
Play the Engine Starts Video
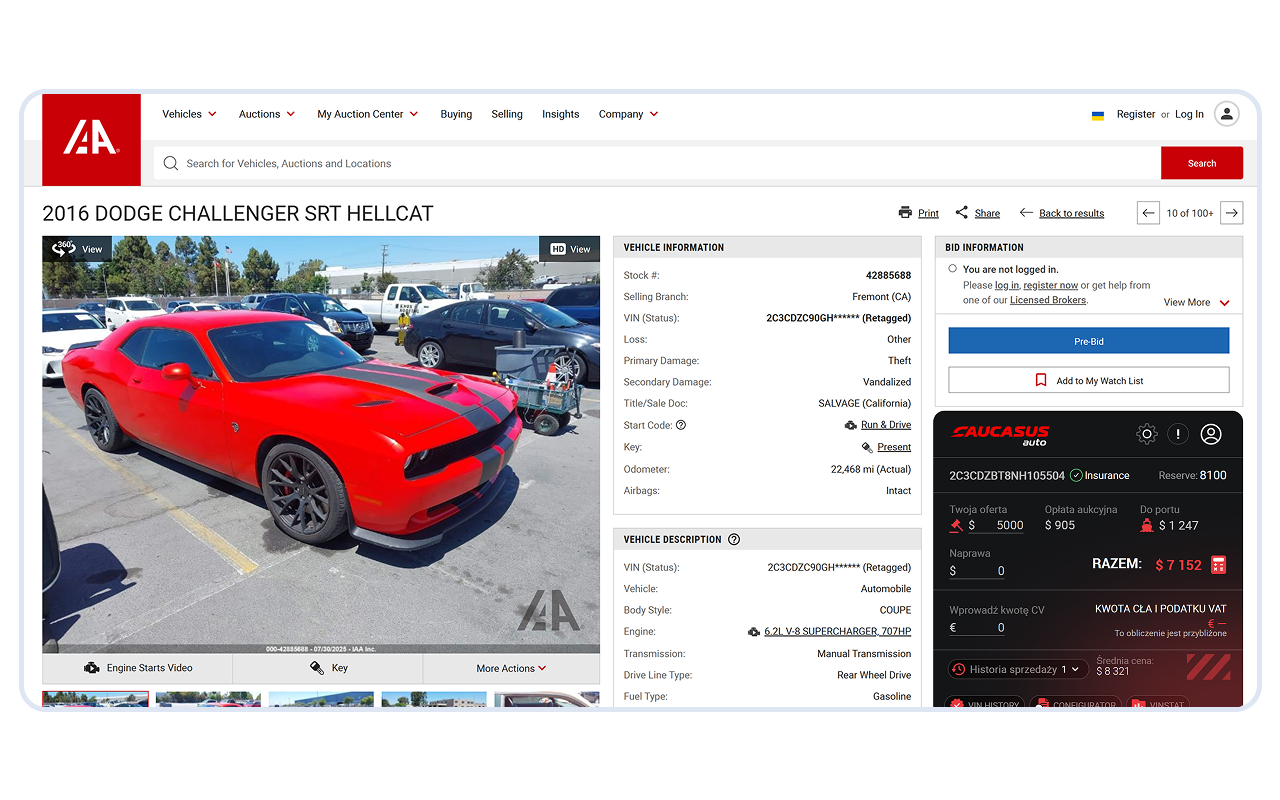coord(137,668)
